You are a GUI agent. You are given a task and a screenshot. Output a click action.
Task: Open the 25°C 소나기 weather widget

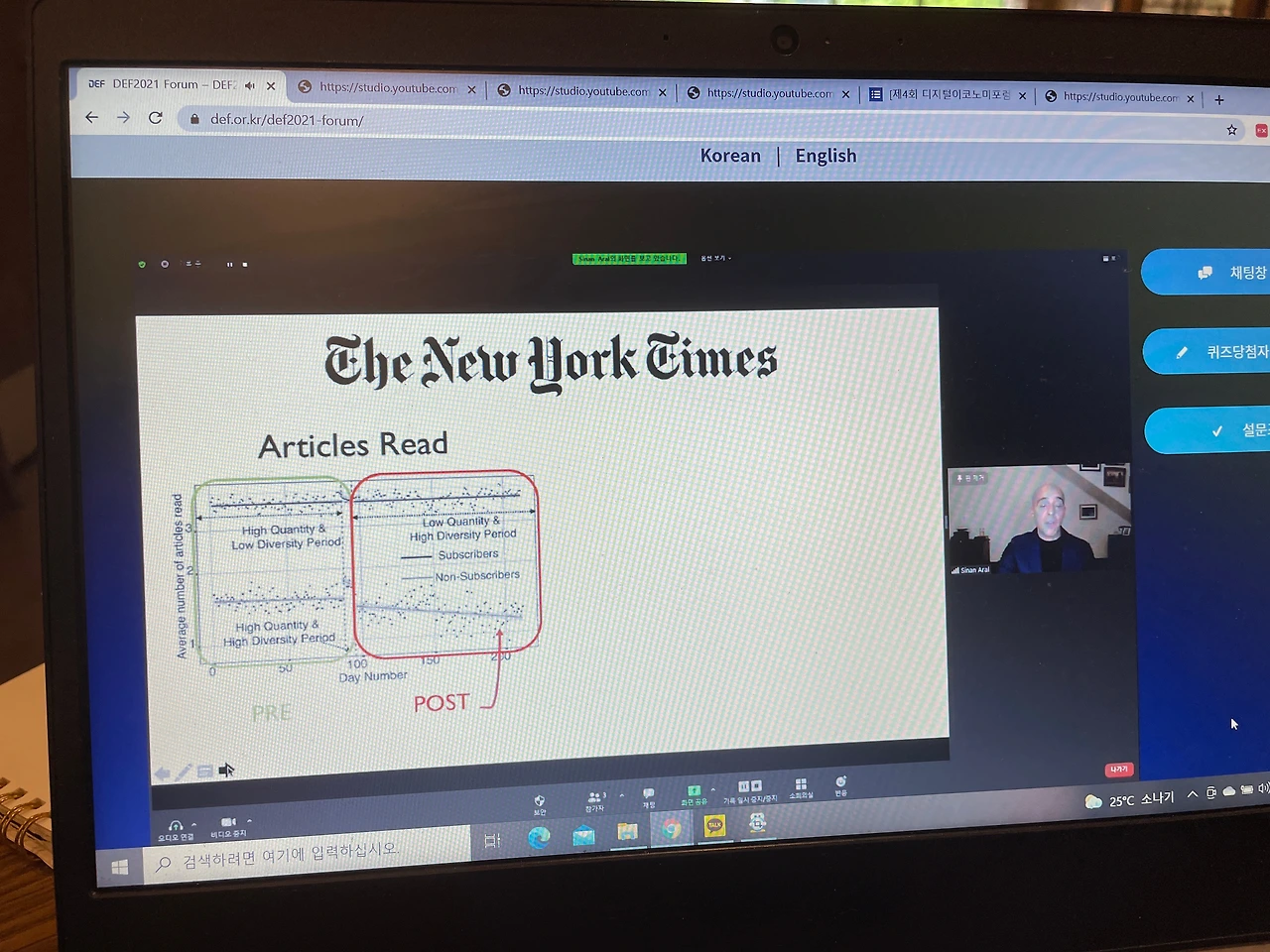pyautogui.click(x=1129, y=800)
